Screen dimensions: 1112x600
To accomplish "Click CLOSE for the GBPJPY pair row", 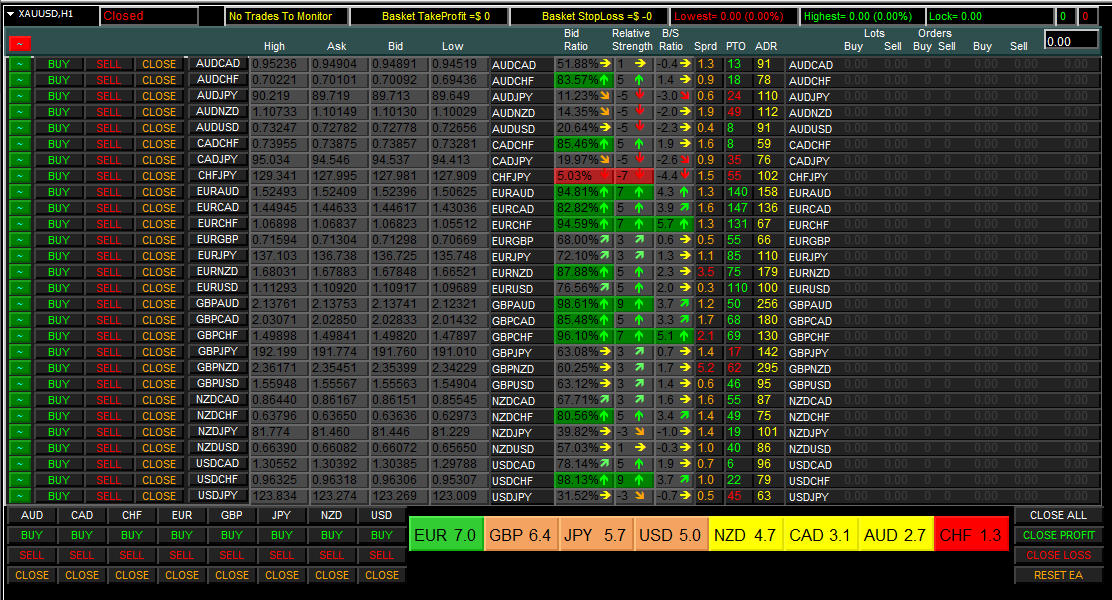I will 159,352.
